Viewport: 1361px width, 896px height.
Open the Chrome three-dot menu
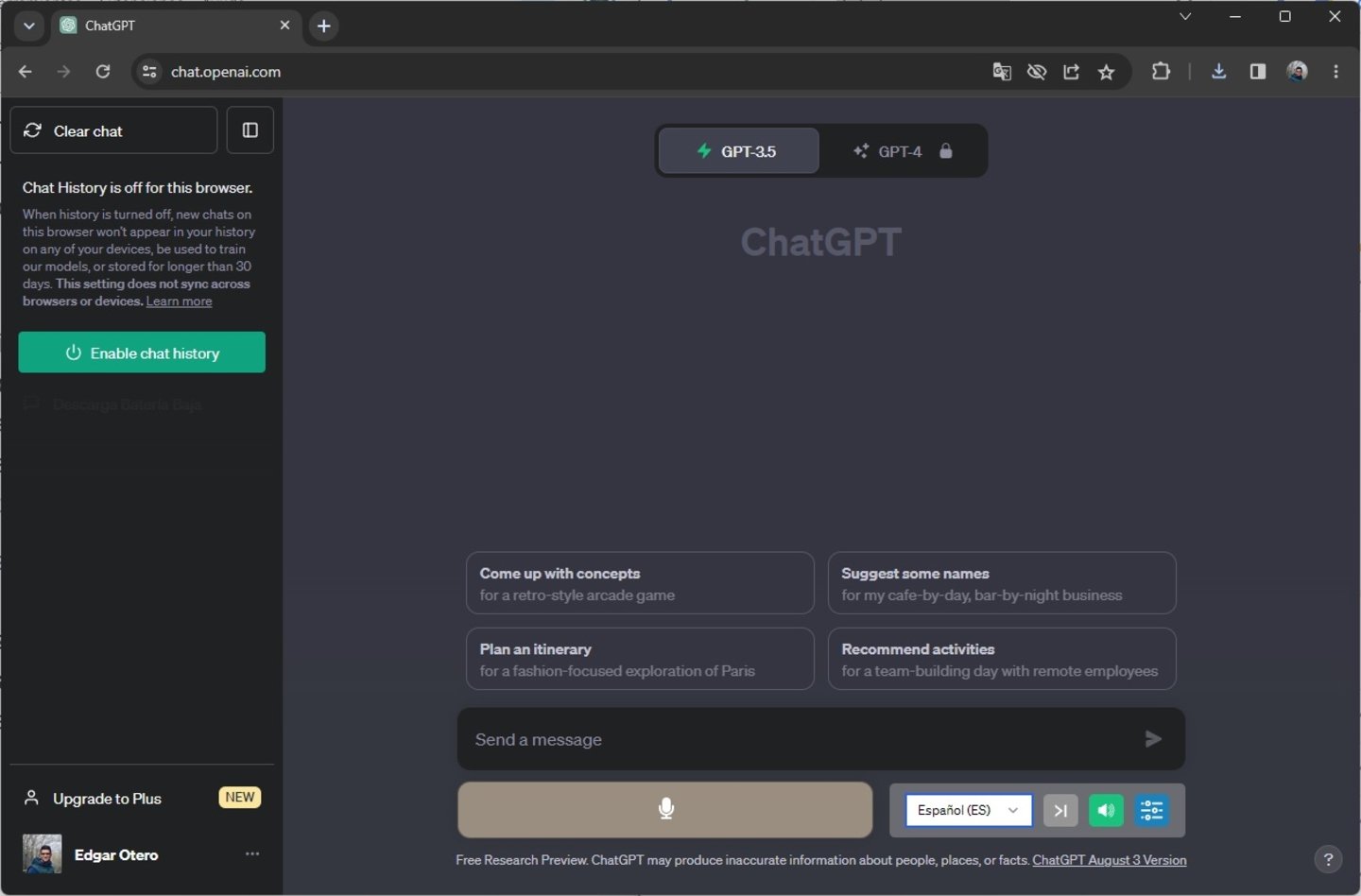(1335, 72)
